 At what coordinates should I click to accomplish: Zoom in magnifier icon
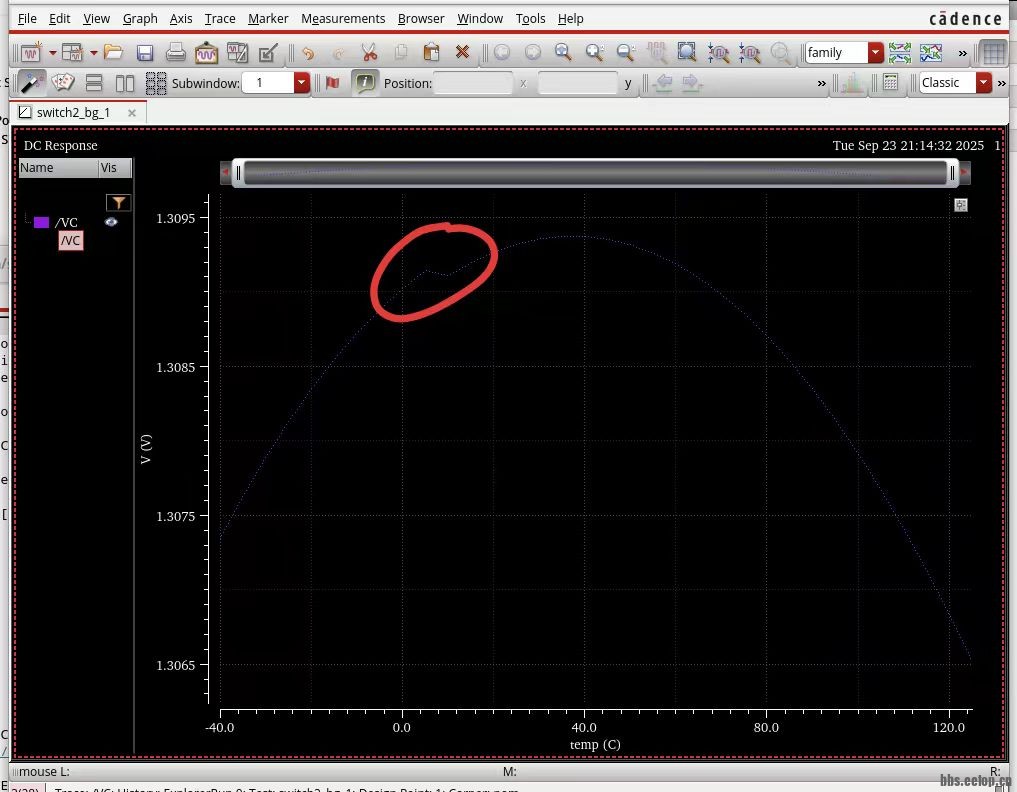[x=594, y=53]
